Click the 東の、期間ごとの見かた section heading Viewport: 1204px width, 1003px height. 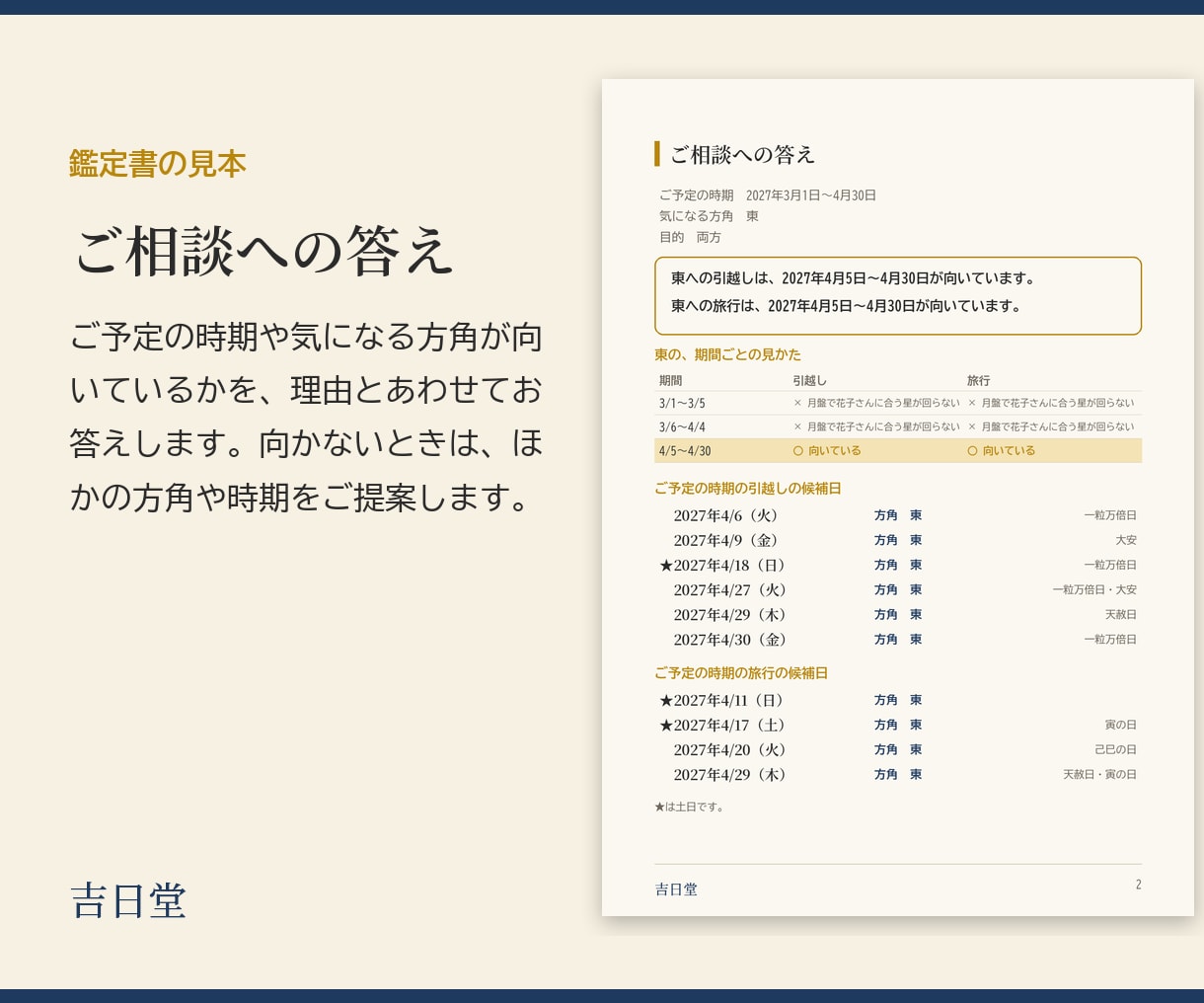pos(727,354)
